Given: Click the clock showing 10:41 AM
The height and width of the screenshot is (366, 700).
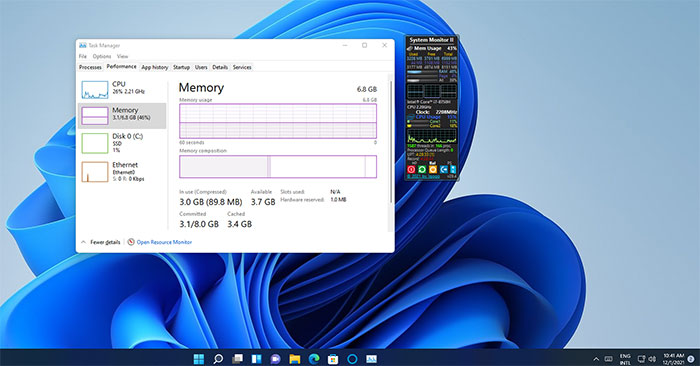Looking at the screenshot, I should pyautogui.click(x=673, y=359).
